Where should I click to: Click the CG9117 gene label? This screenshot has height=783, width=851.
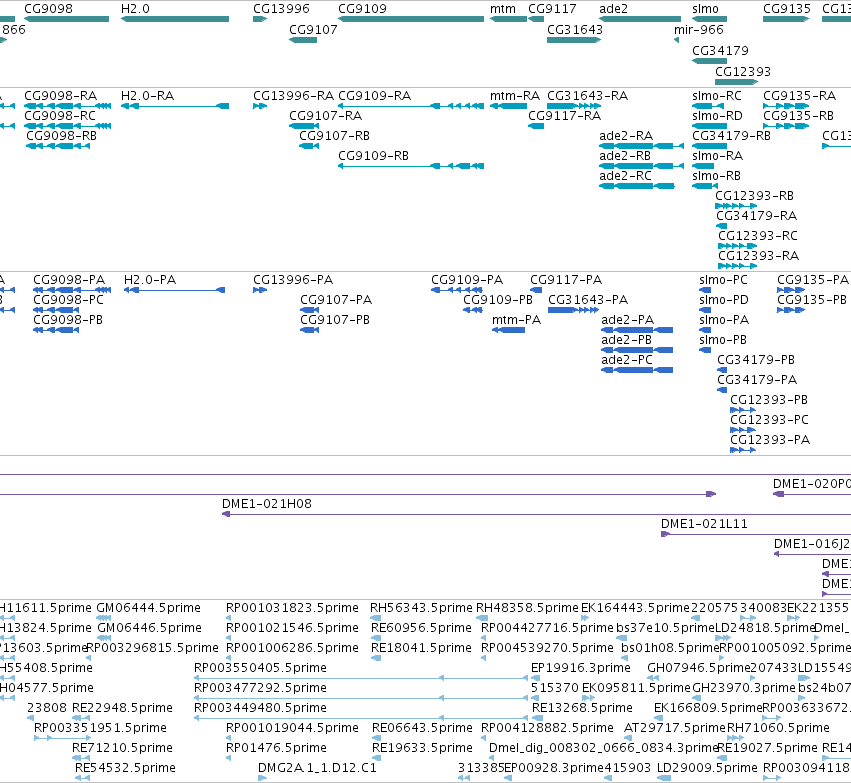(552, 9)
